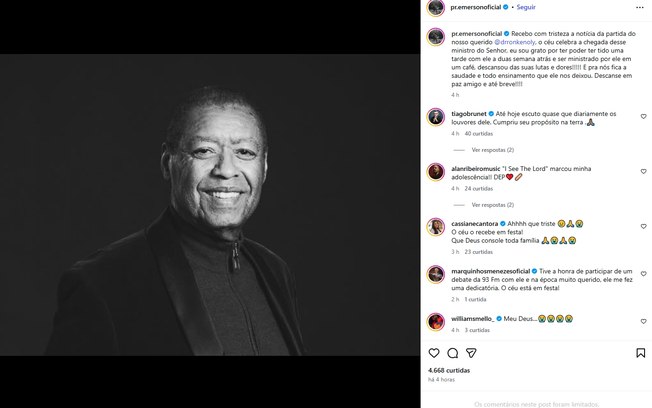Click cassianecantora's profile avatar

[436, 227]
